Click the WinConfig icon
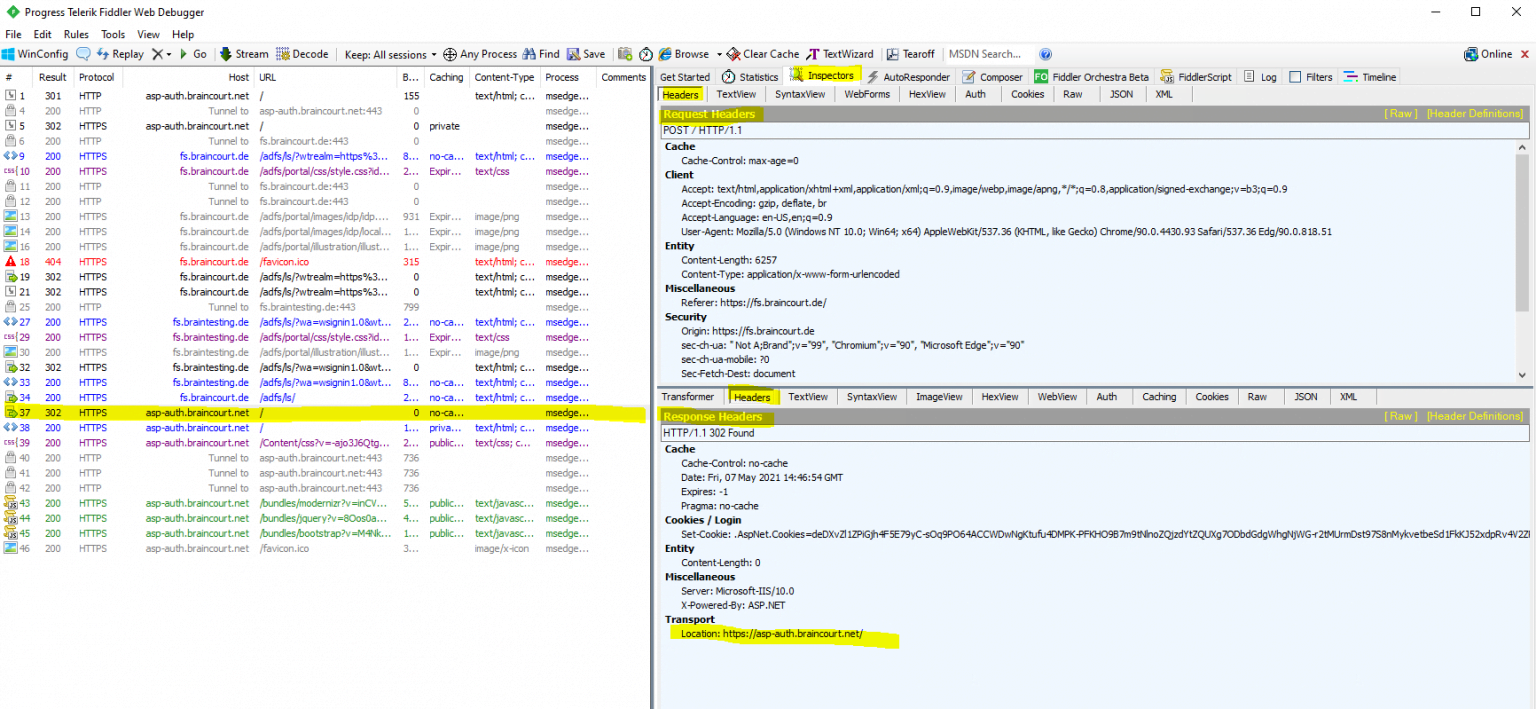Screen dimensions: 1536x709 pos(37,53)
